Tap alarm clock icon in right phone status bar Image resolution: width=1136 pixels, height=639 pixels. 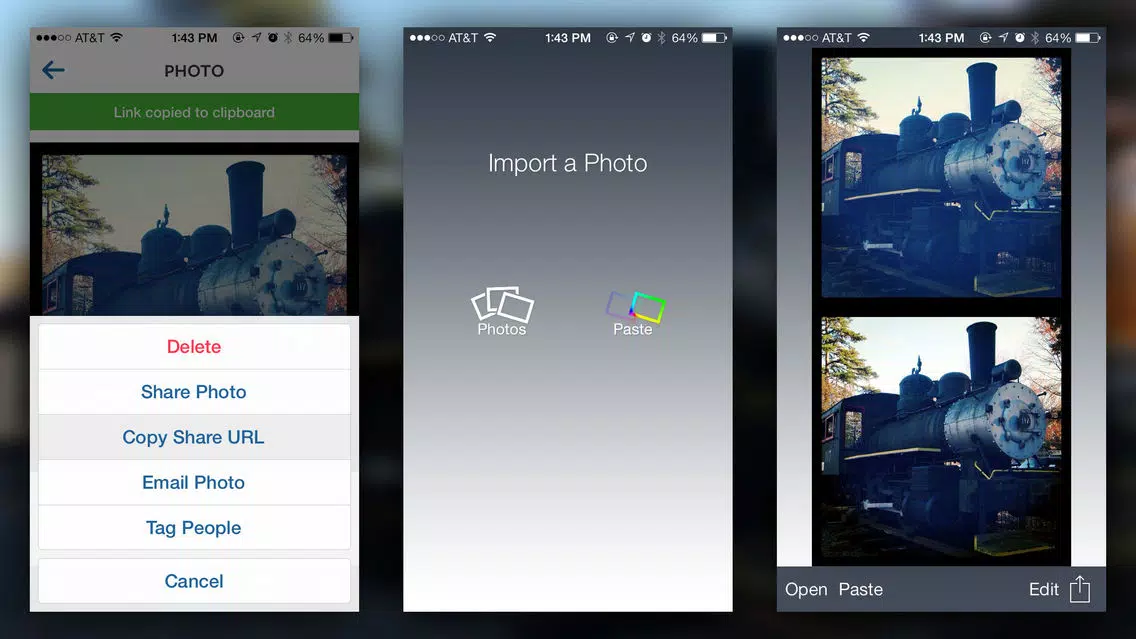tap(1019, 38)
